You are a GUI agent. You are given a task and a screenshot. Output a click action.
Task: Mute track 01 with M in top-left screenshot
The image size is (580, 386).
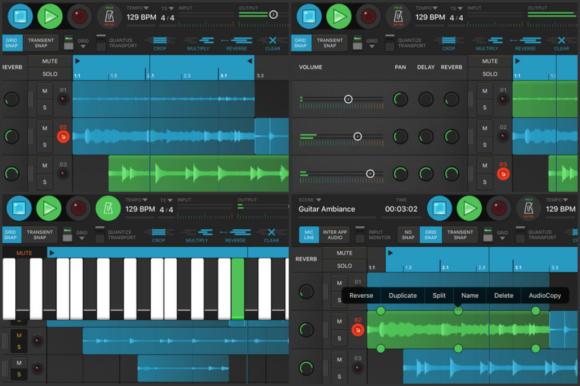point(45,91)
